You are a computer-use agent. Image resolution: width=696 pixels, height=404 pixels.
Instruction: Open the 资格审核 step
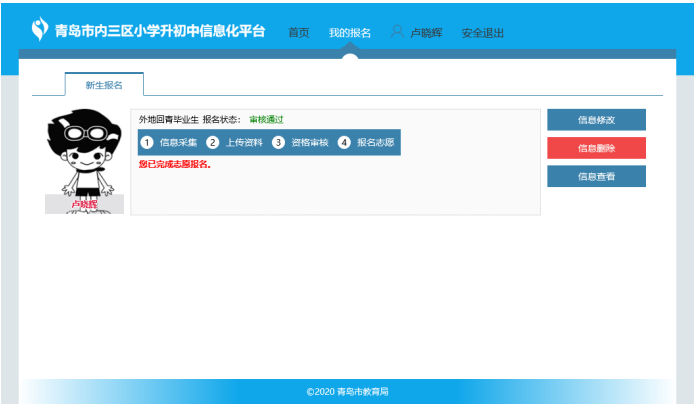(x=310, y=142)
